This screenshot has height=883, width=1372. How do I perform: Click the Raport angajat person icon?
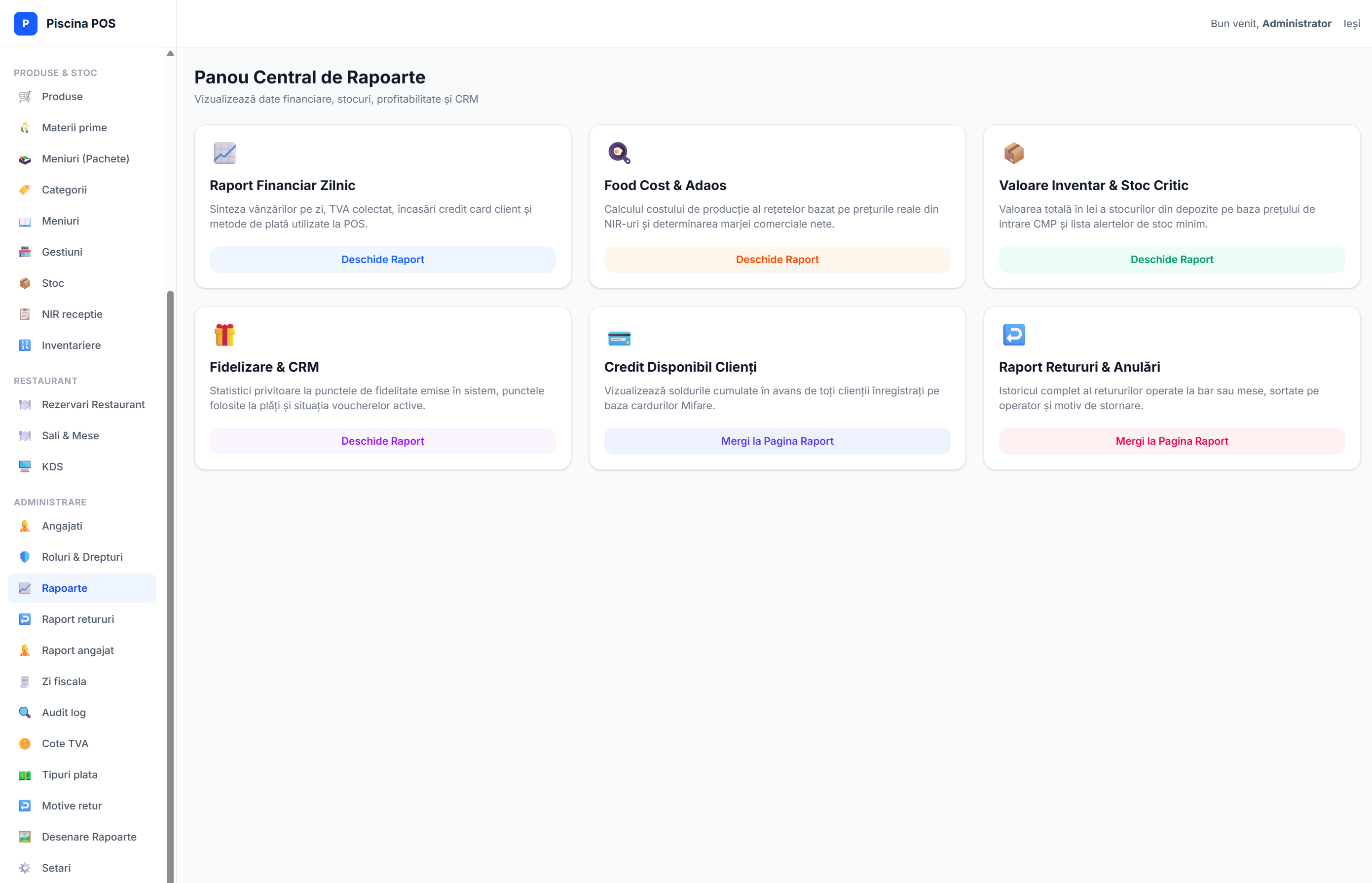(x=25, y=650)
